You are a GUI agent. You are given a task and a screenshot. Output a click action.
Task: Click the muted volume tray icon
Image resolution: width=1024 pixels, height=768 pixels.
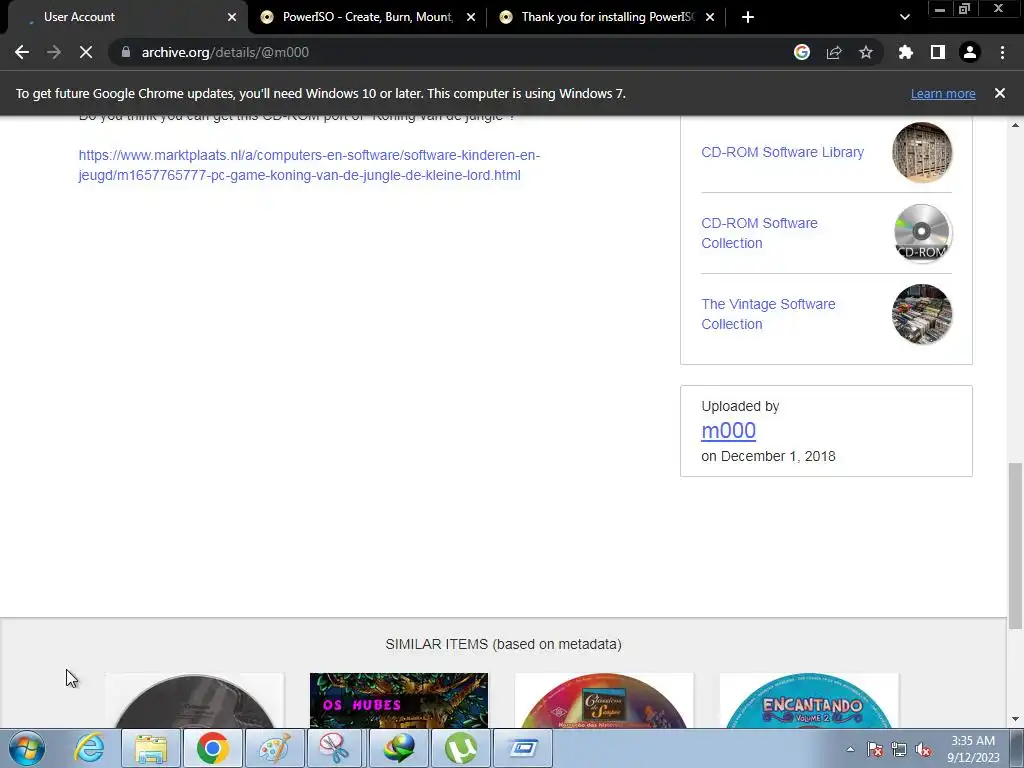tap(923, 749)
